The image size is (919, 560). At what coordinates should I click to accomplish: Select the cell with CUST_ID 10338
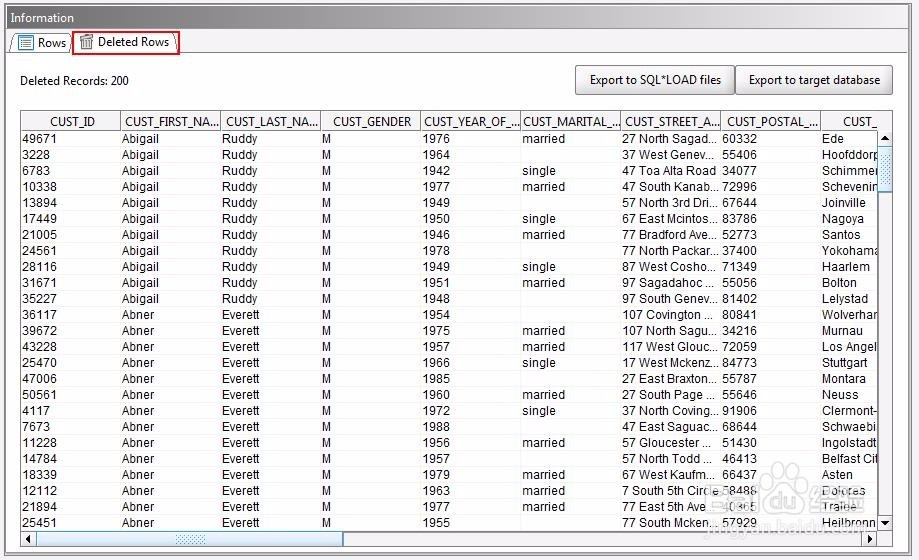(x=70, y=186)
